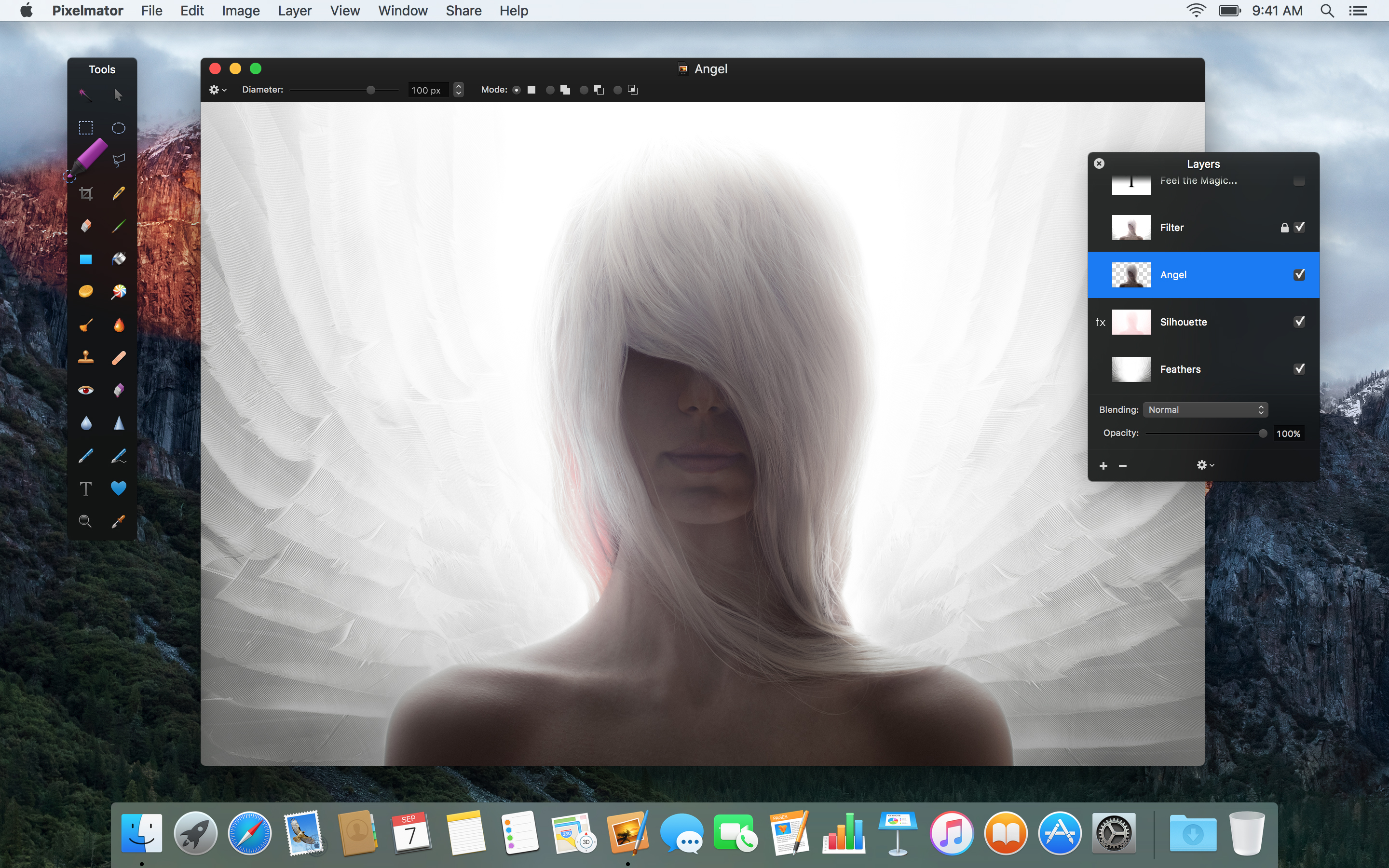Expand Blending mode dropdown

(1204, 409)
